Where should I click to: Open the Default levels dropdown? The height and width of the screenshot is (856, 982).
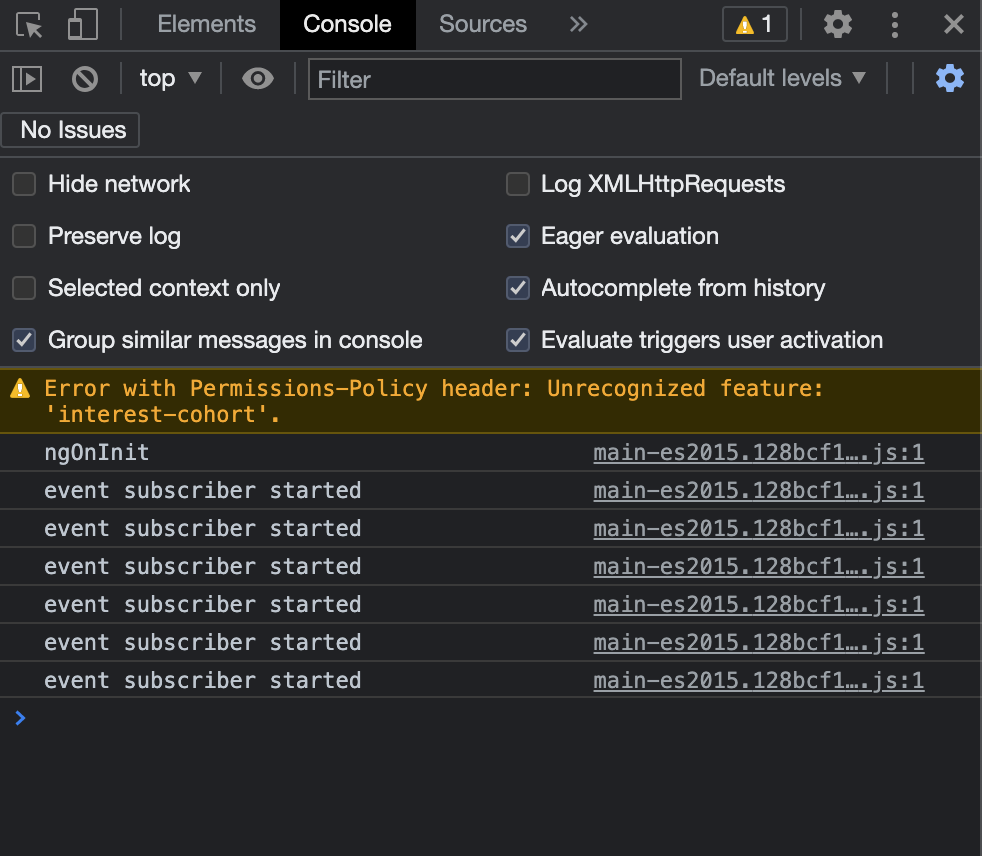(x=782, y=78)
